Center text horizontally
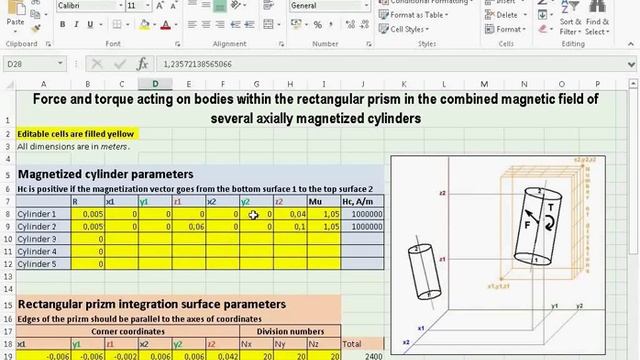This screenshot has height=360, width=640. point(206,24)
